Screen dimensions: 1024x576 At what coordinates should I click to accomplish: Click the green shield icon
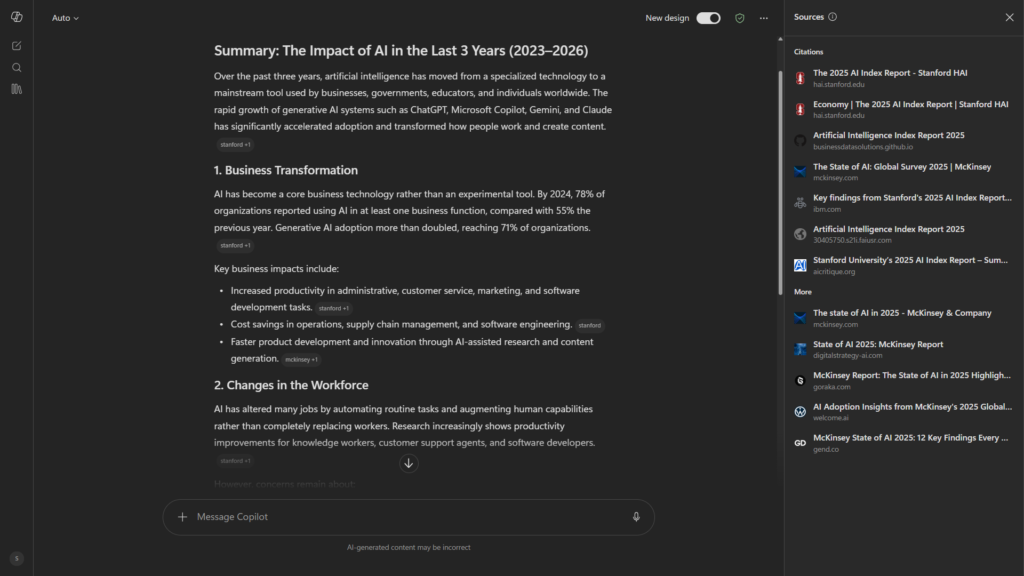coord(740,18)
